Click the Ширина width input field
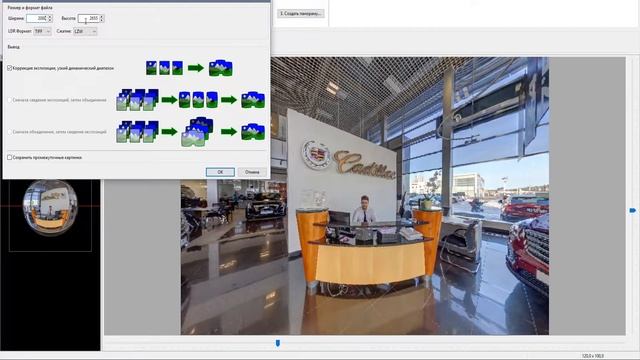Screen dimensions: 640x360 click(37, 18)
